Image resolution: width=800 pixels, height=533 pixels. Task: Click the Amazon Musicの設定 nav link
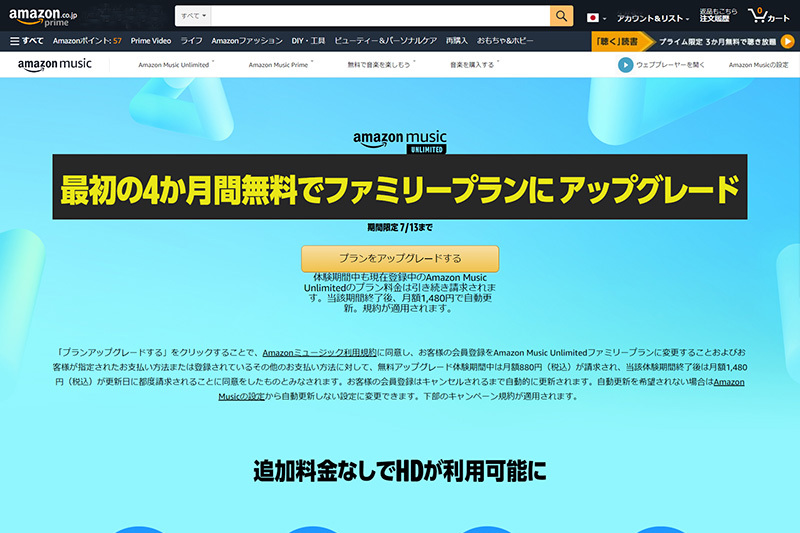(x=758, y=65)
